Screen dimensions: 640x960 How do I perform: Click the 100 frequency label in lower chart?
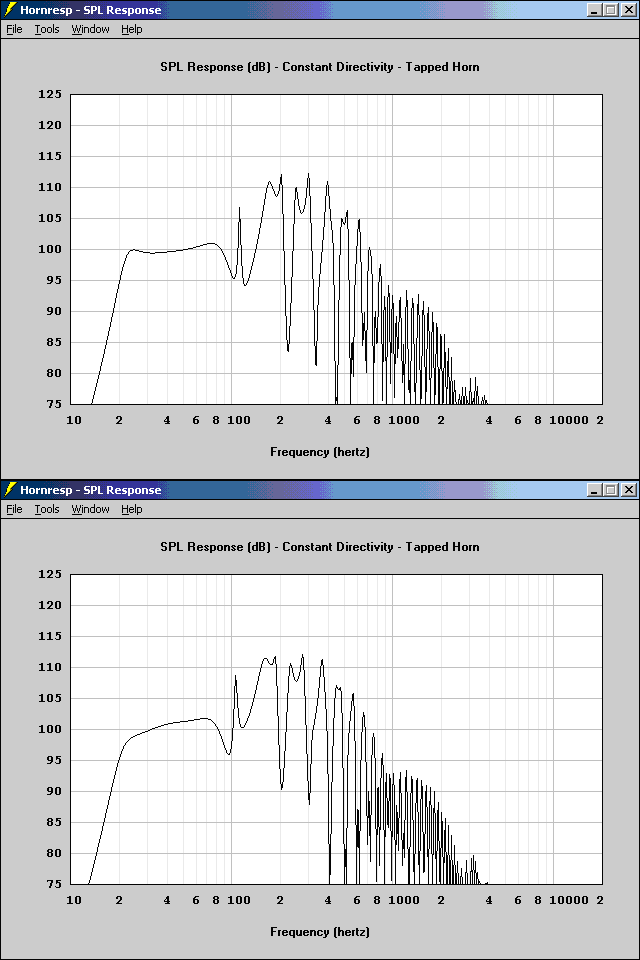point(239,901)
